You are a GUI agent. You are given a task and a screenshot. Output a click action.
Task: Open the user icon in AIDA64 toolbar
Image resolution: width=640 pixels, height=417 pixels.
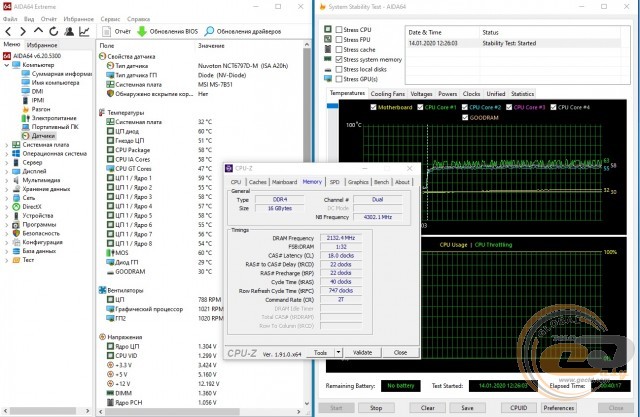click(x=69, y=31)
